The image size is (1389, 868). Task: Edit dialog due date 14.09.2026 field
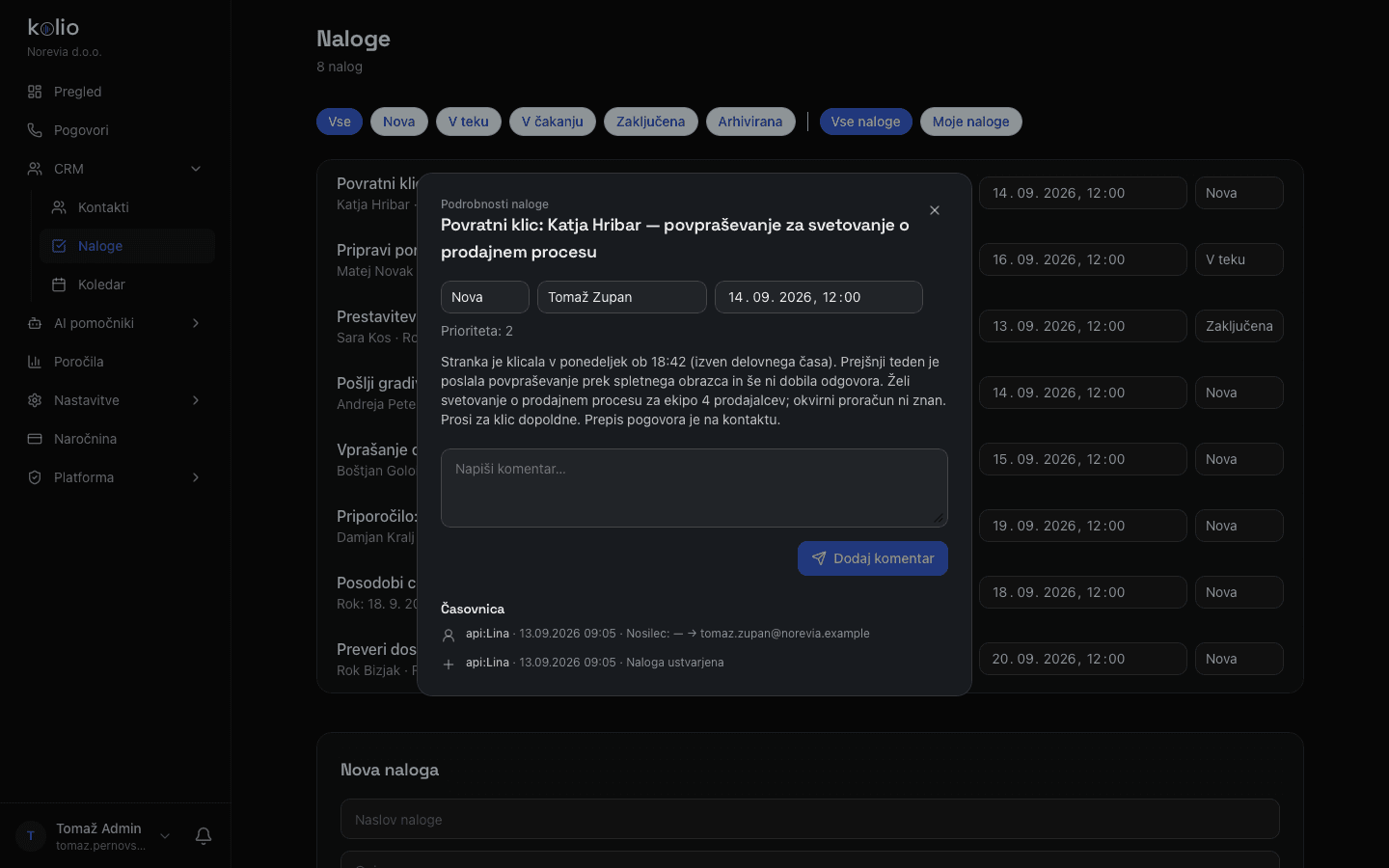click(819, 297)
